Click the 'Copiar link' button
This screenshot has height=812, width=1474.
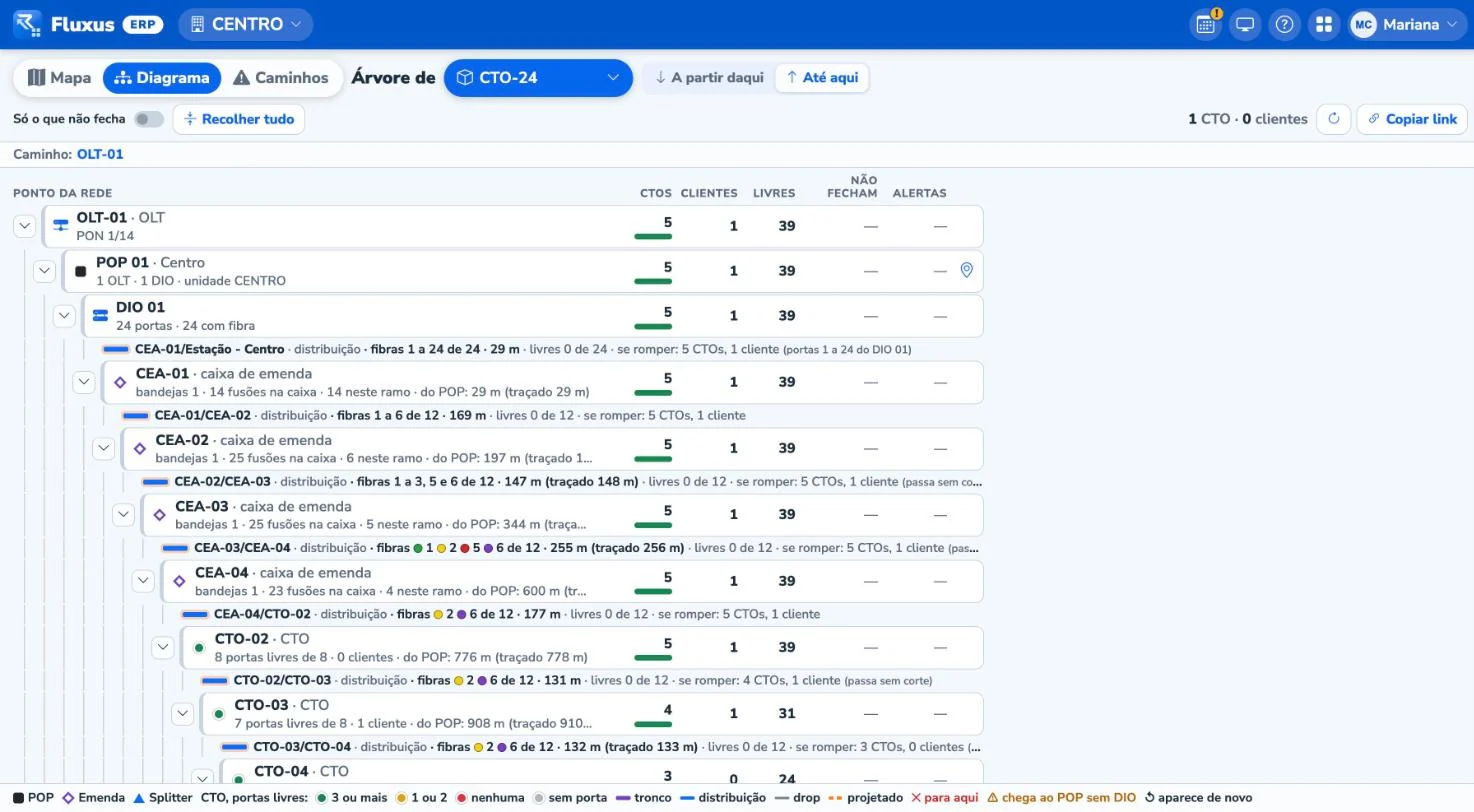click(x=1412, y=119)
